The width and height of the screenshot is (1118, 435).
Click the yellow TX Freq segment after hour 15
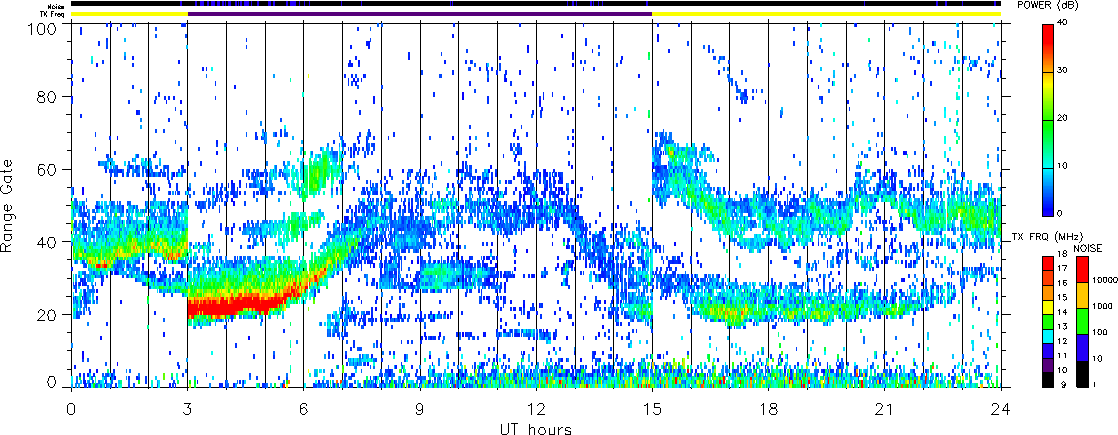tap(827, 14)
